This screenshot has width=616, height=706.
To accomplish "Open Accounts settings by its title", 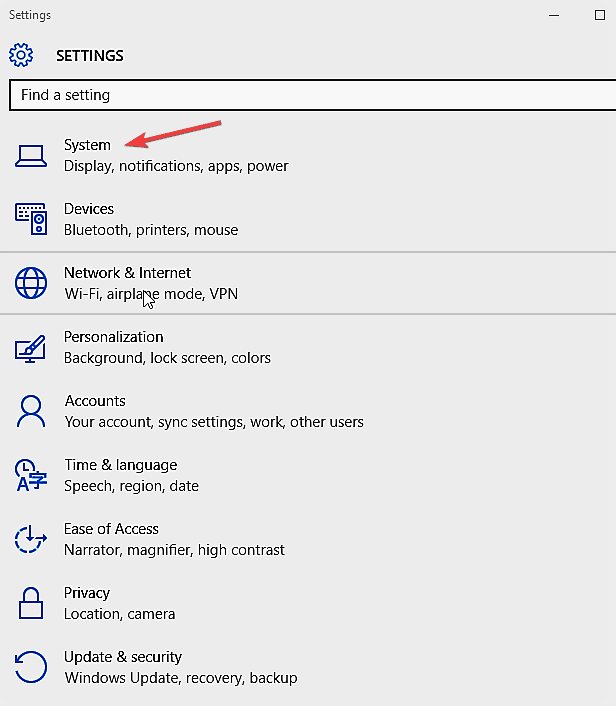I will pos(95,401).
